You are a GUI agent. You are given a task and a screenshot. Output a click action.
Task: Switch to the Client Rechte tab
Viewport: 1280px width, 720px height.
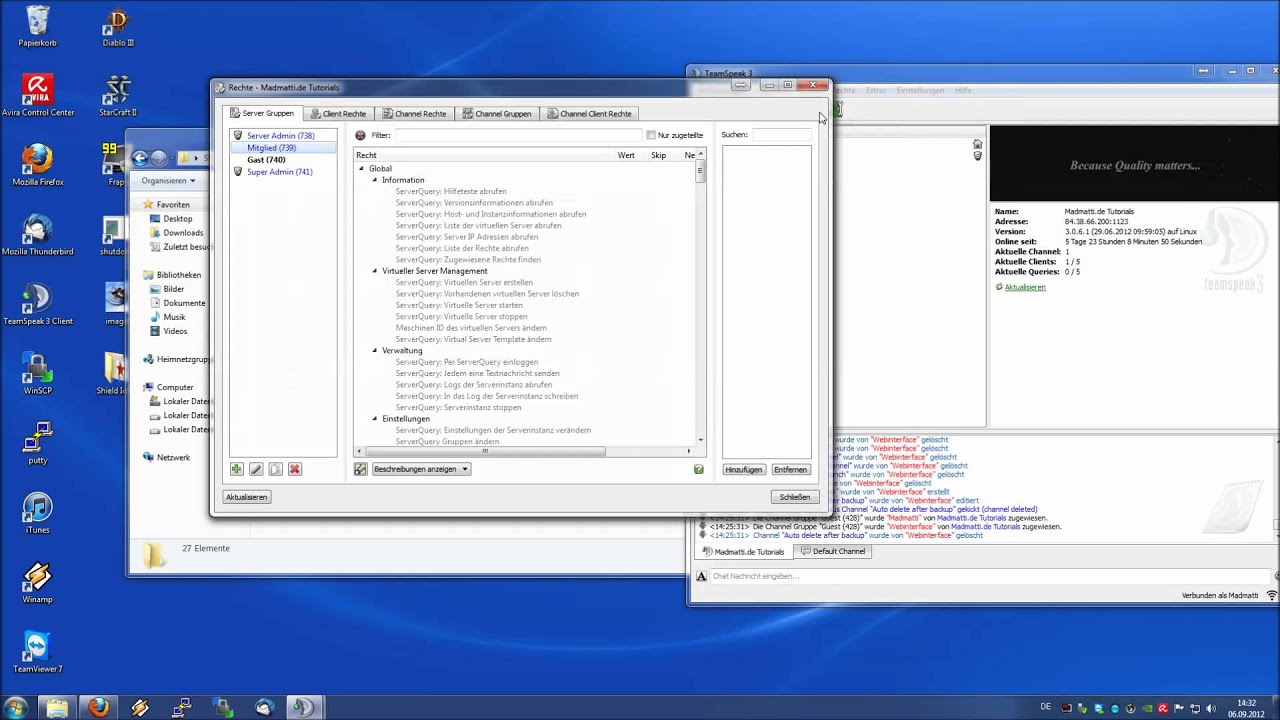(x=338, y=114)
